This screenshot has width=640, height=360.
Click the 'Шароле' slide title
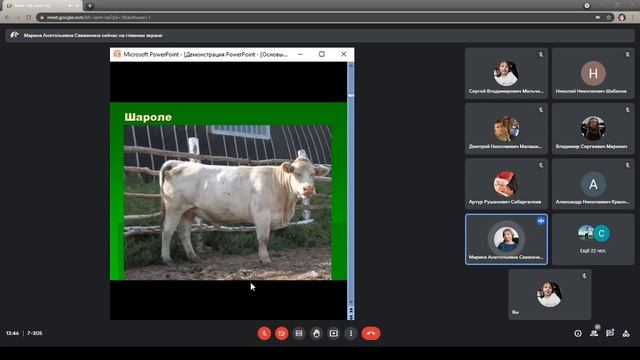click(x=148, y=117)
